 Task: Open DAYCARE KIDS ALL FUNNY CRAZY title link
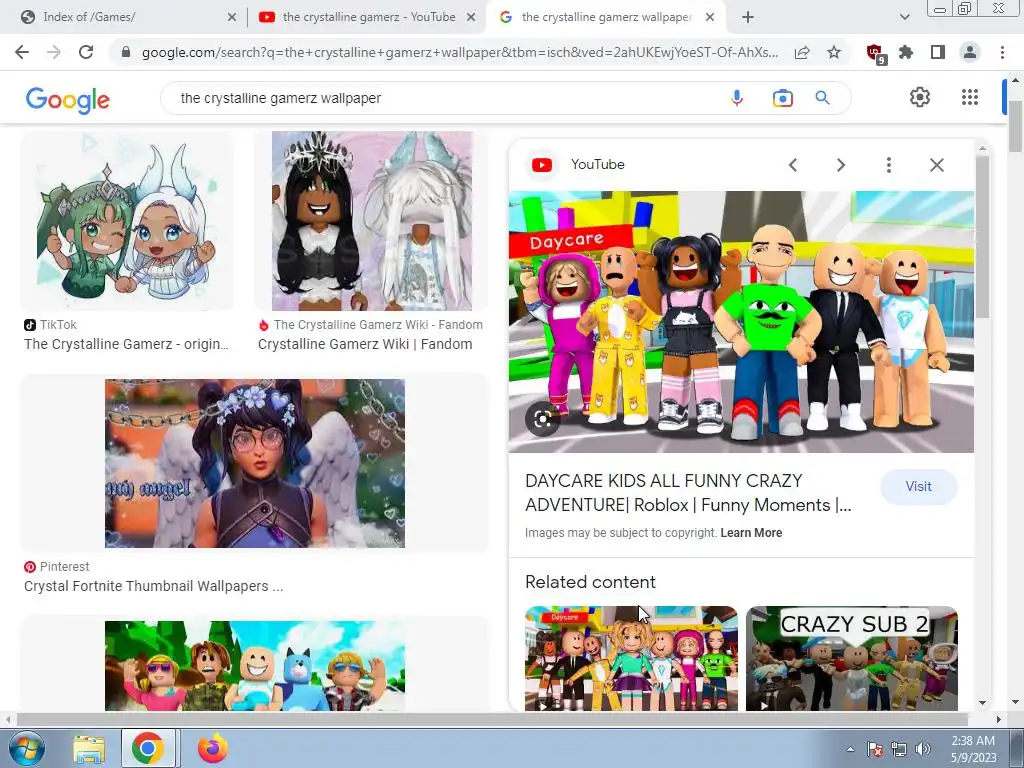(688, 493)
